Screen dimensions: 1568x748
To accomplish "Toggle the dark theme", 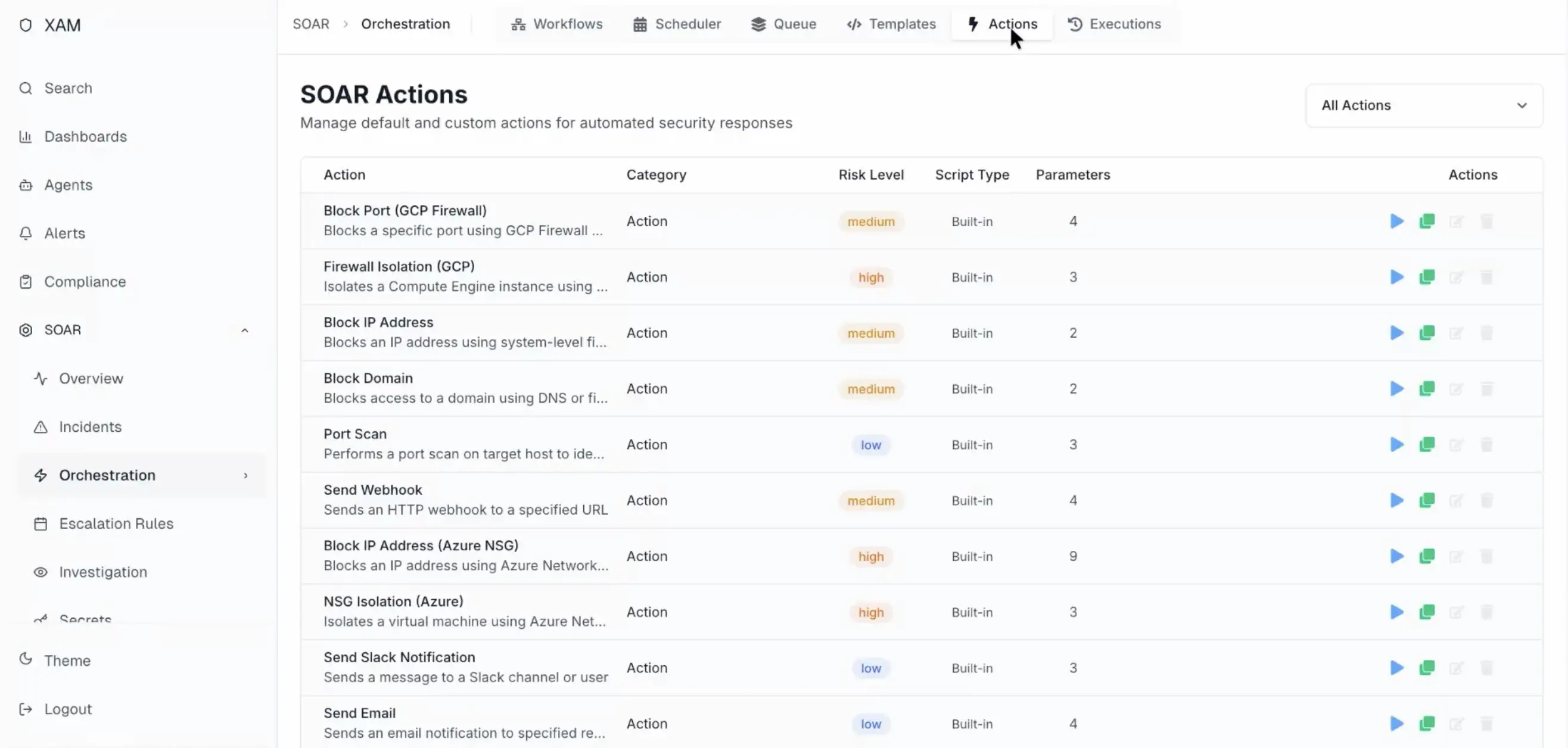I will click(67, 660).
